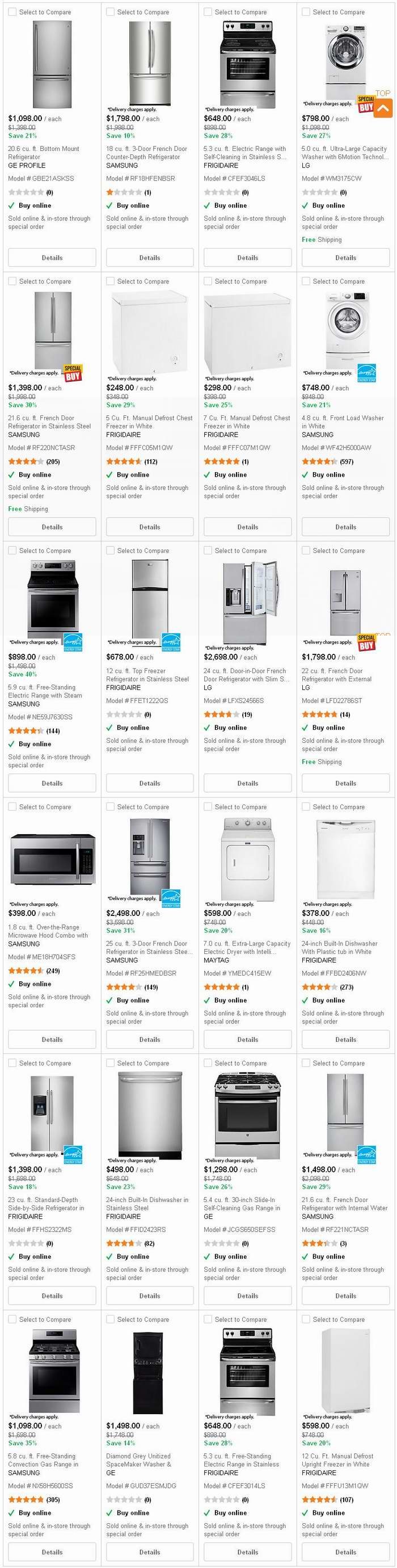Open Details for Frigidaire CFEF3046LS electric range
This screenshot has height=1568, width=397.
coord(247,258)
